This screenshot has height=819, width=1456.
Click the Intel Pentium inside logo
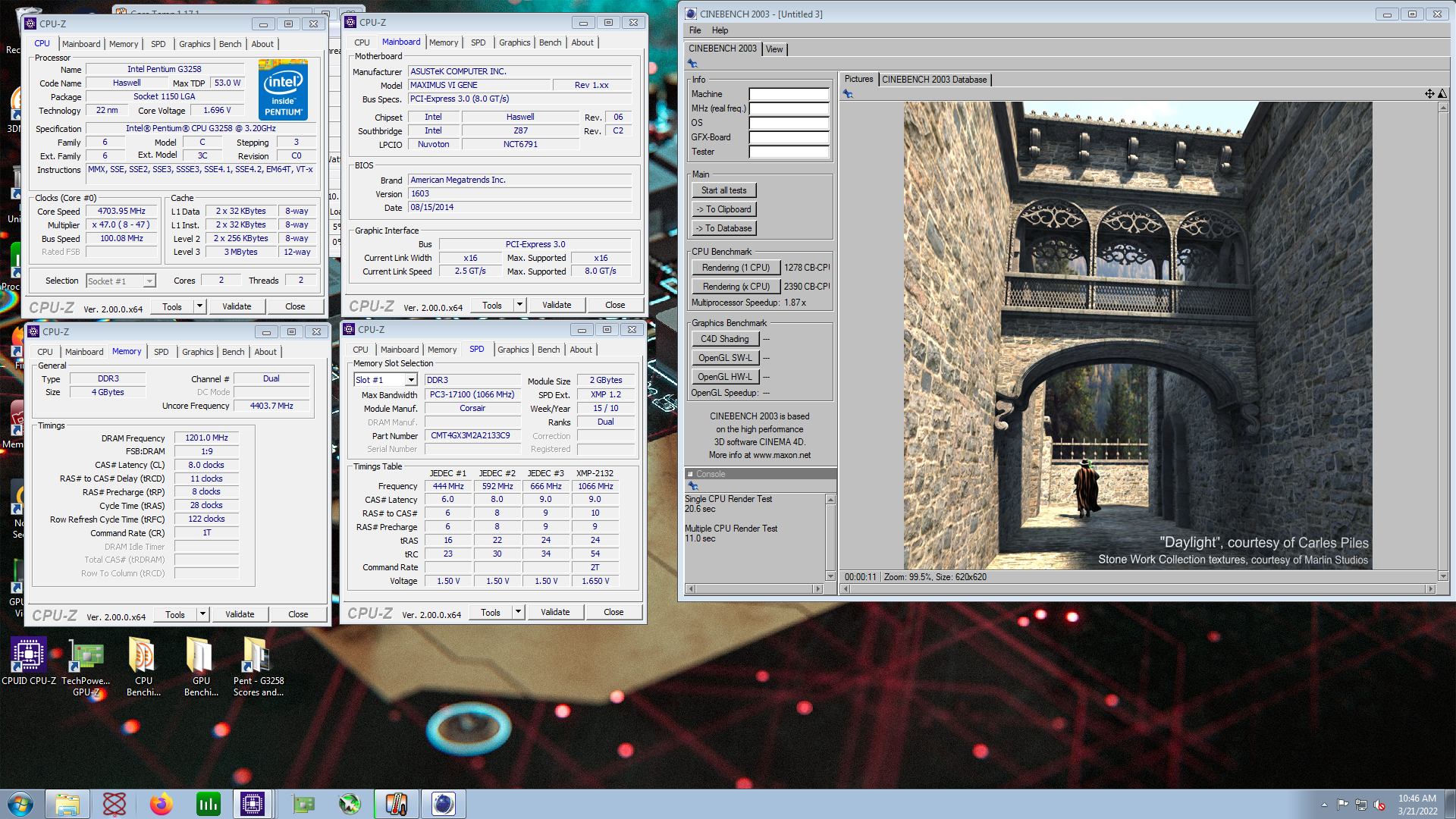[x=283, y=89]
